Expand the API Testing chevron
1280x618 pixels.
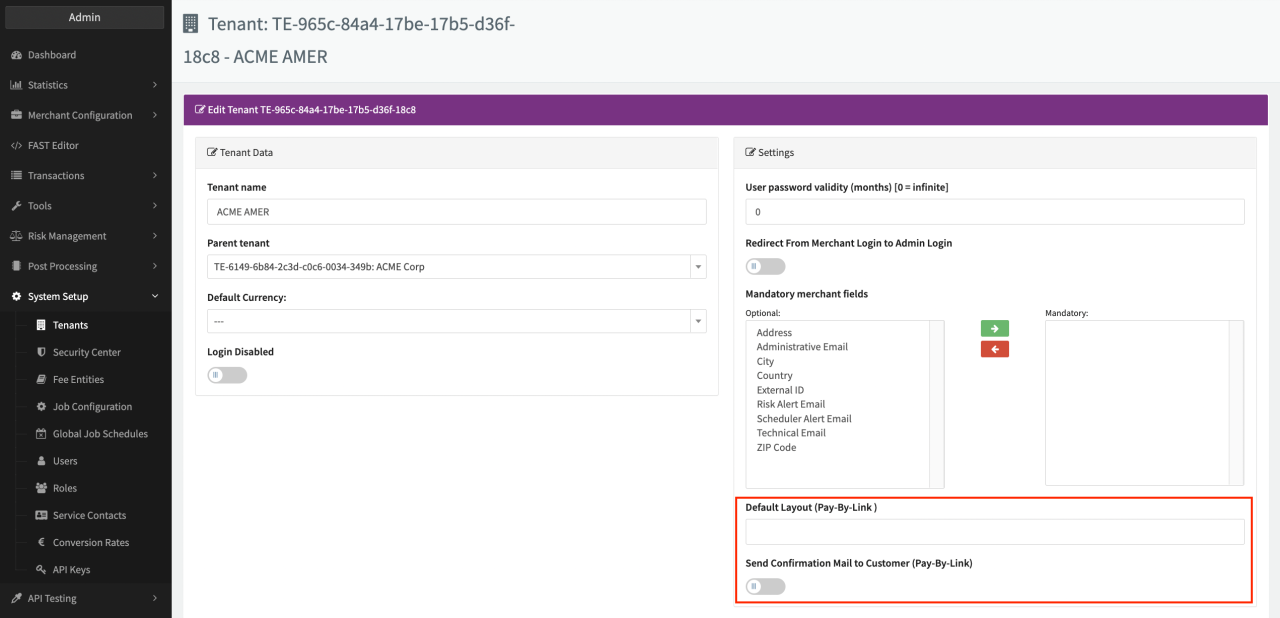click(155, 598)
